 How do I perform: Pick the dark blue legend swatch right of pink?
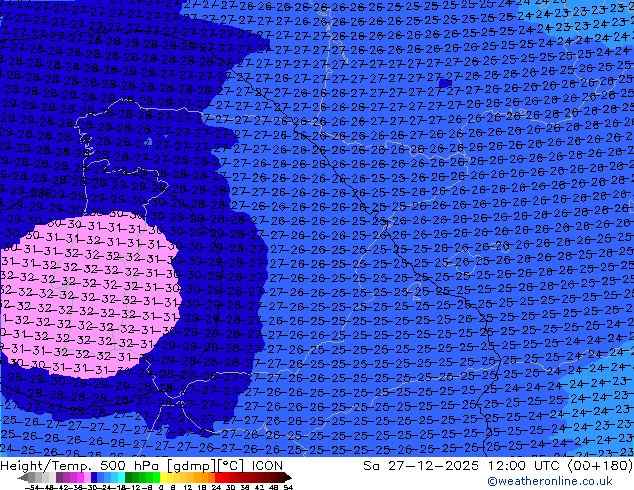[94, 477]
